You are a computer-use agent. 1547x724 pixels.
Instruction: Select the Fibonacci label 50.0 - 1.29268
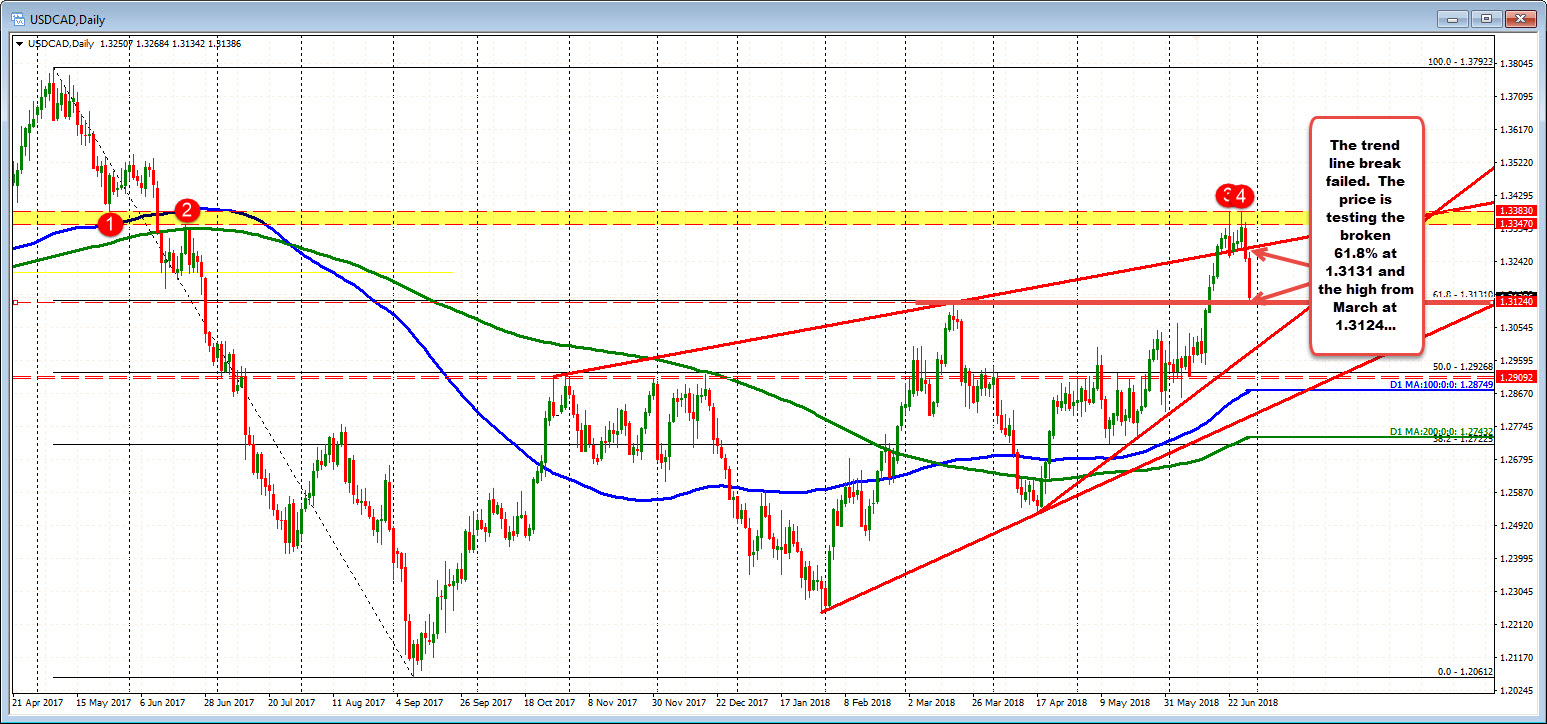[x=1463, y=367]
